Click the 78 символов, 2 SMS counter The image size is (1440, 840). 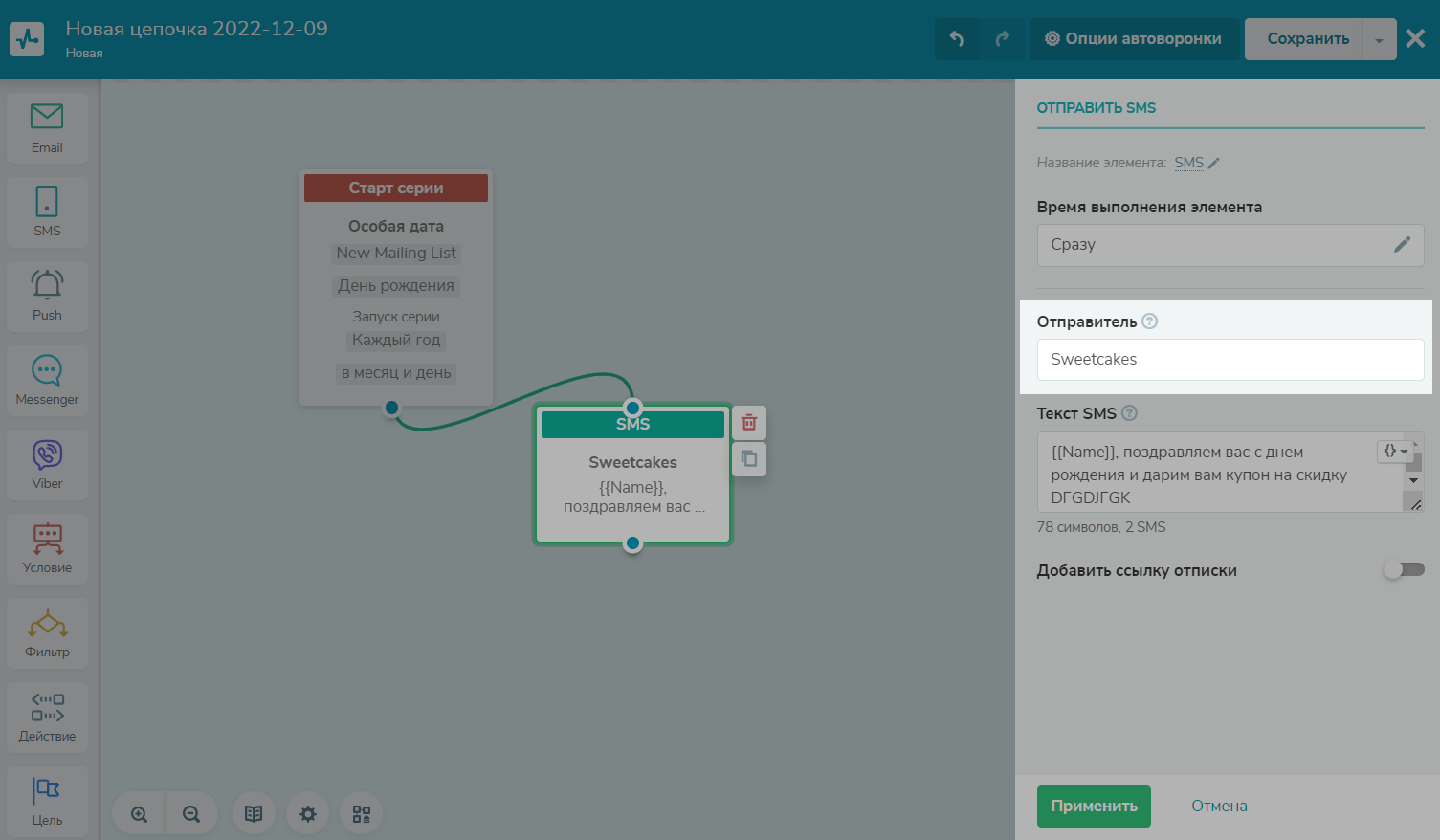coord(1101,527)
